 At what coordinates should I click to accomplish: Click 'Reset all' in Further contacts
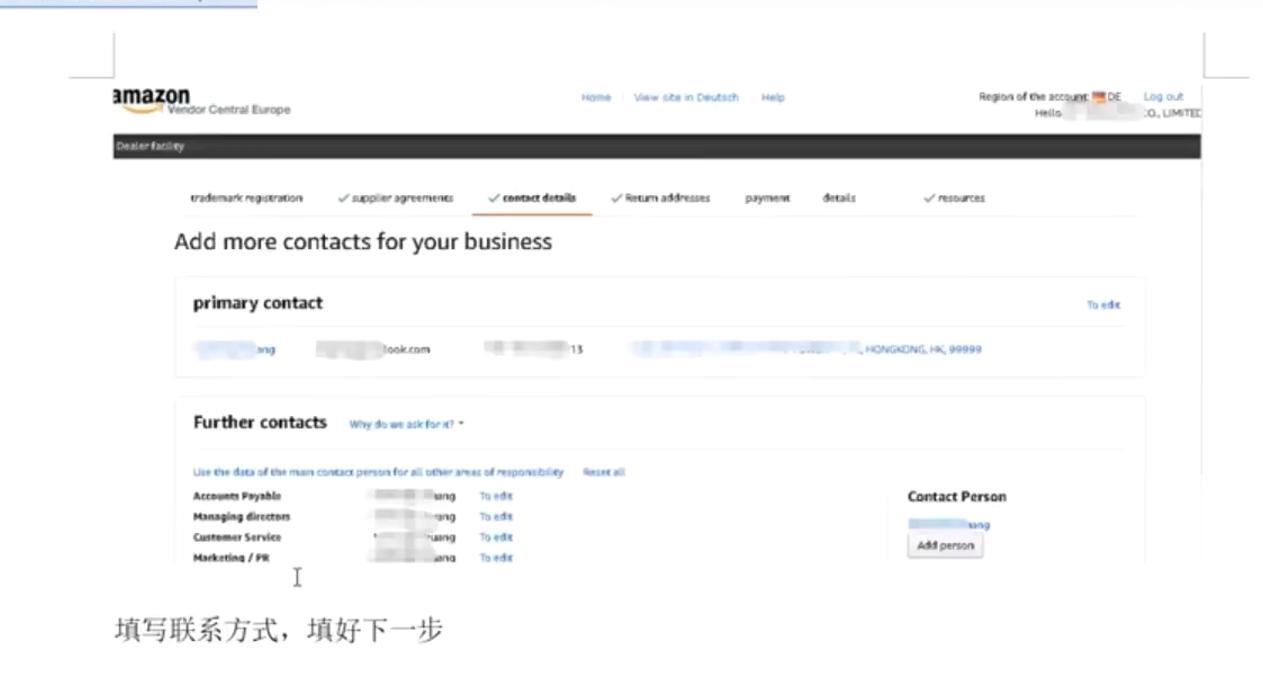point(603,471)
